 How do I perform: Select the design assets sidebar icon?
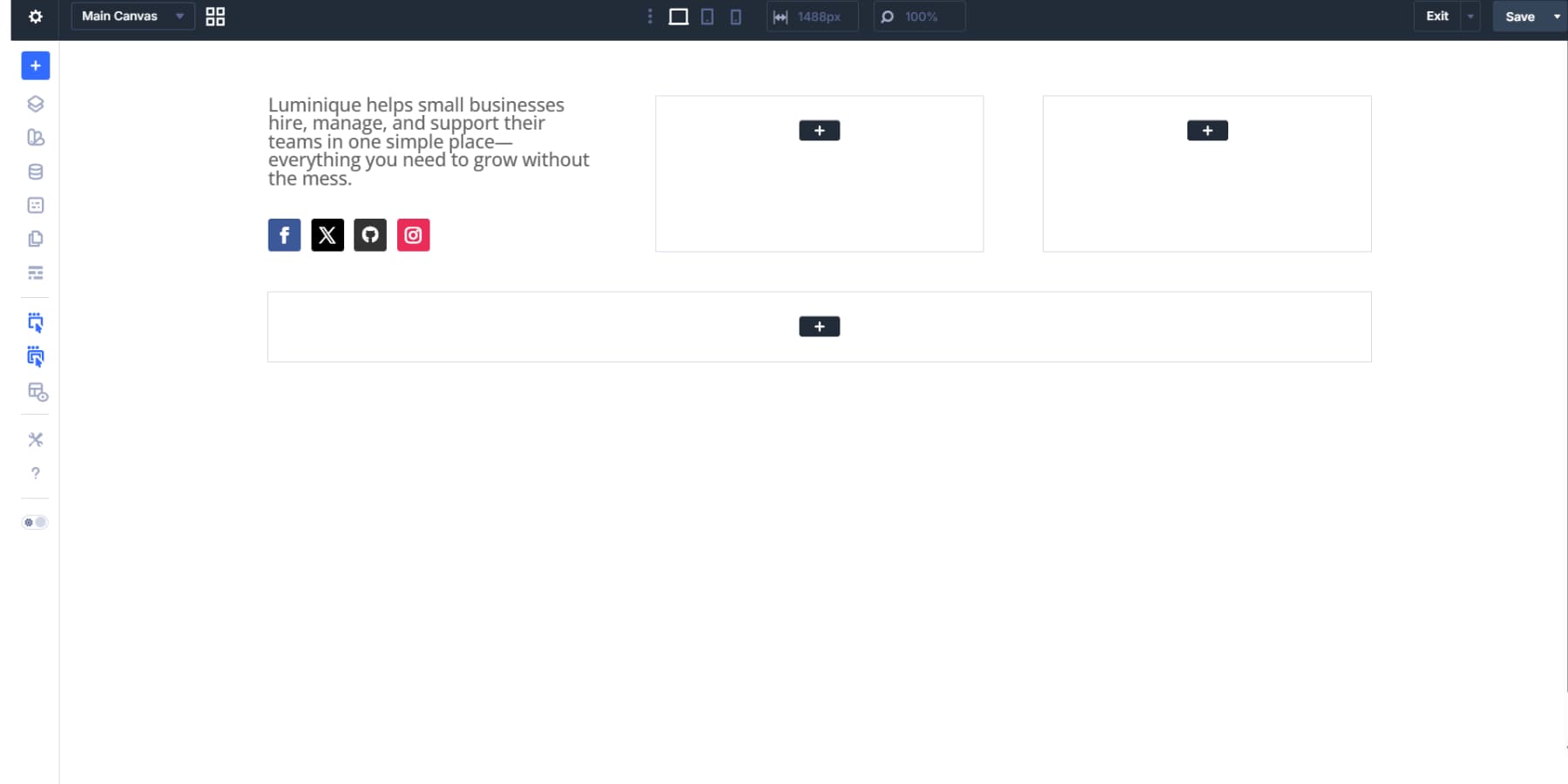coord(35,138)
